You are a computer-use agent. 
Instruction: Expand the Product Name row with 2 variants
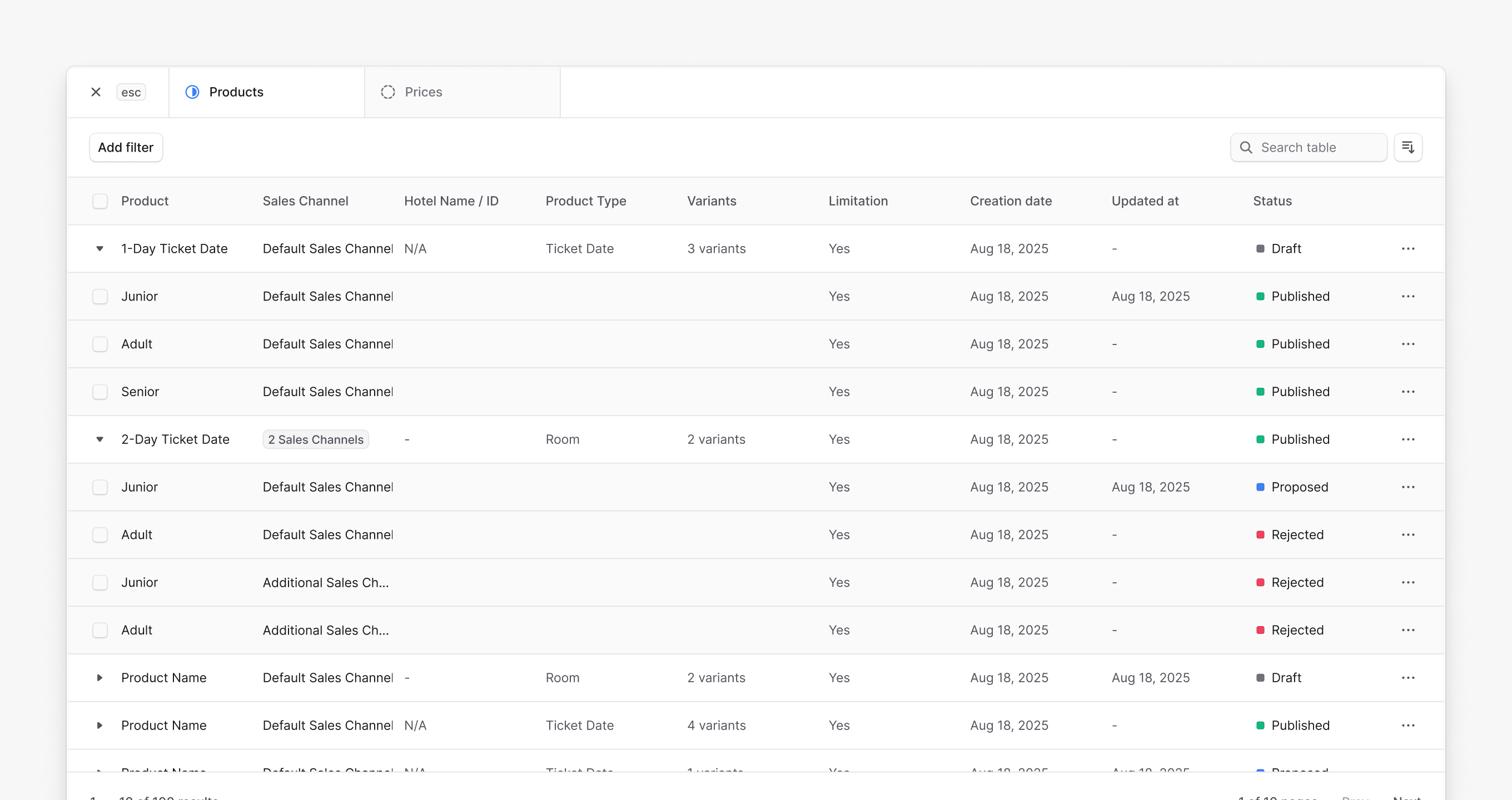(100, 677)
